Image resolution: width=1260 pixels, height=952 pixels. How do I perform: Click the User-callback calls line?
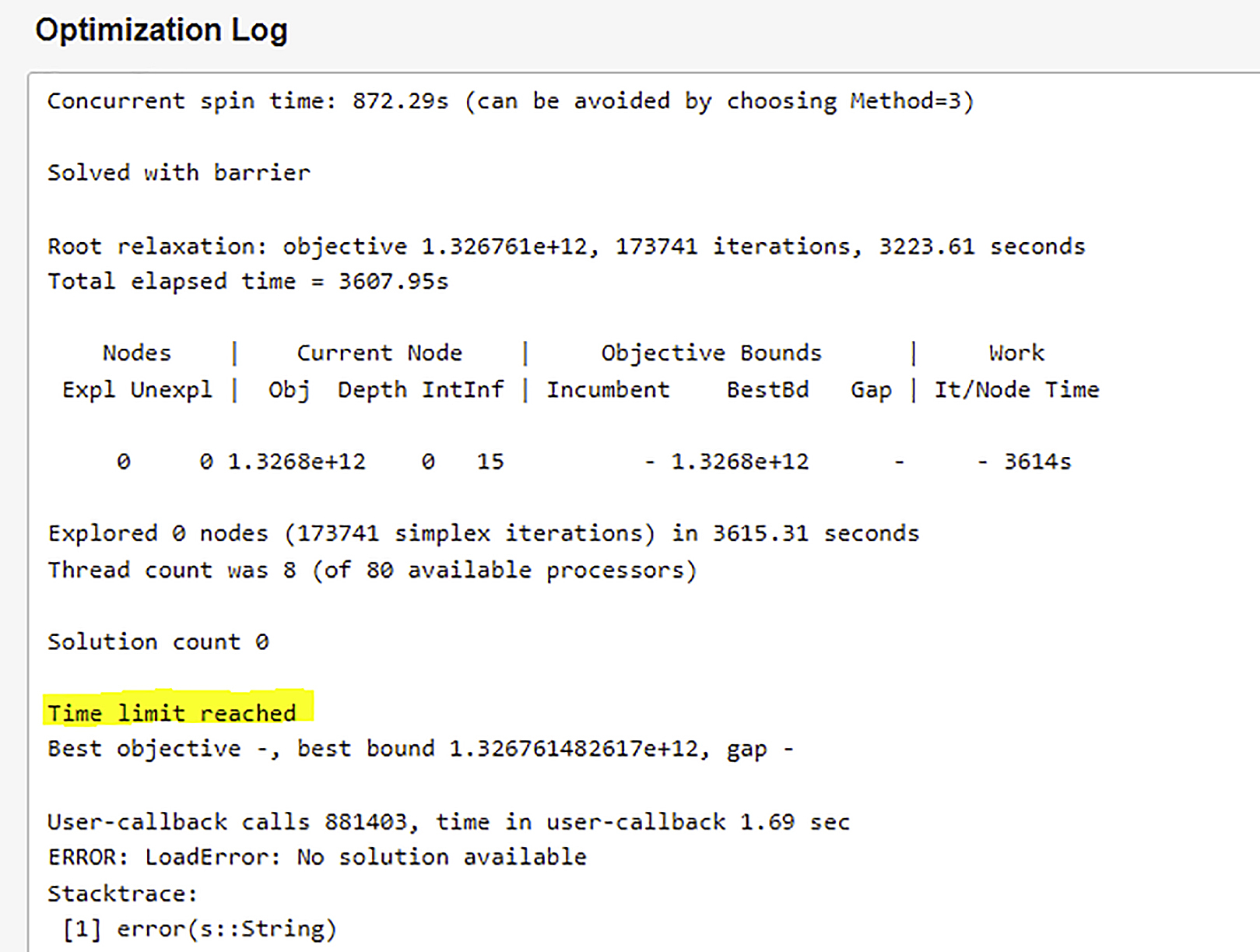click(x=448, y=821)
